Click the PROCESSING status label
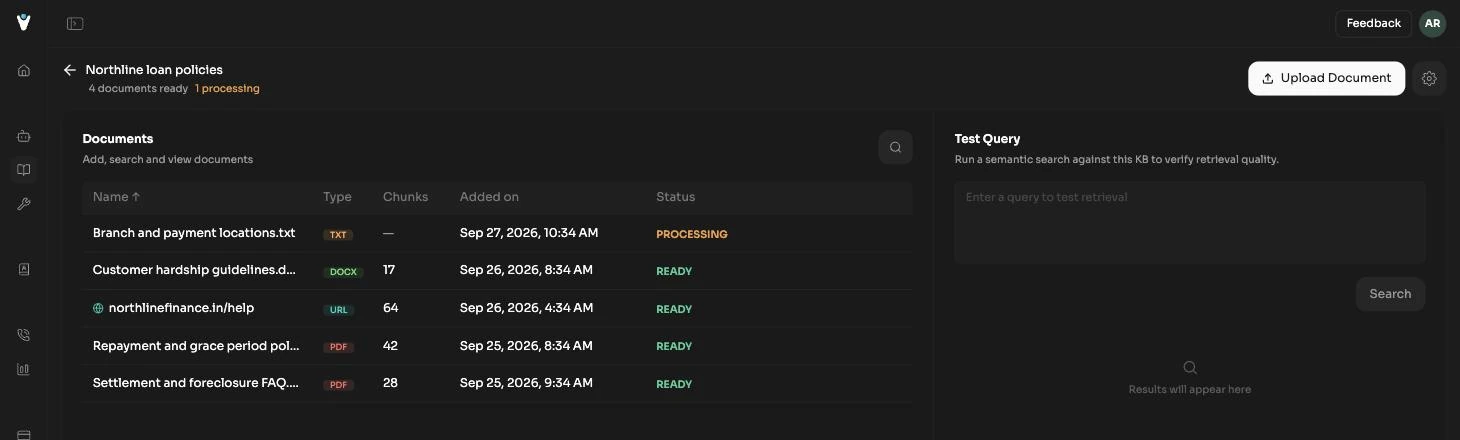 tap(692, 234)
